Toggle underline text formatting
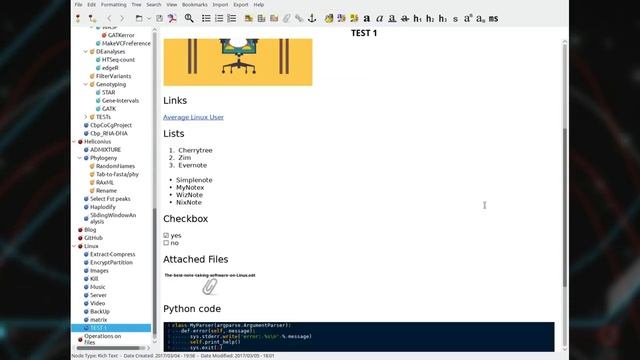 point(392,18)
